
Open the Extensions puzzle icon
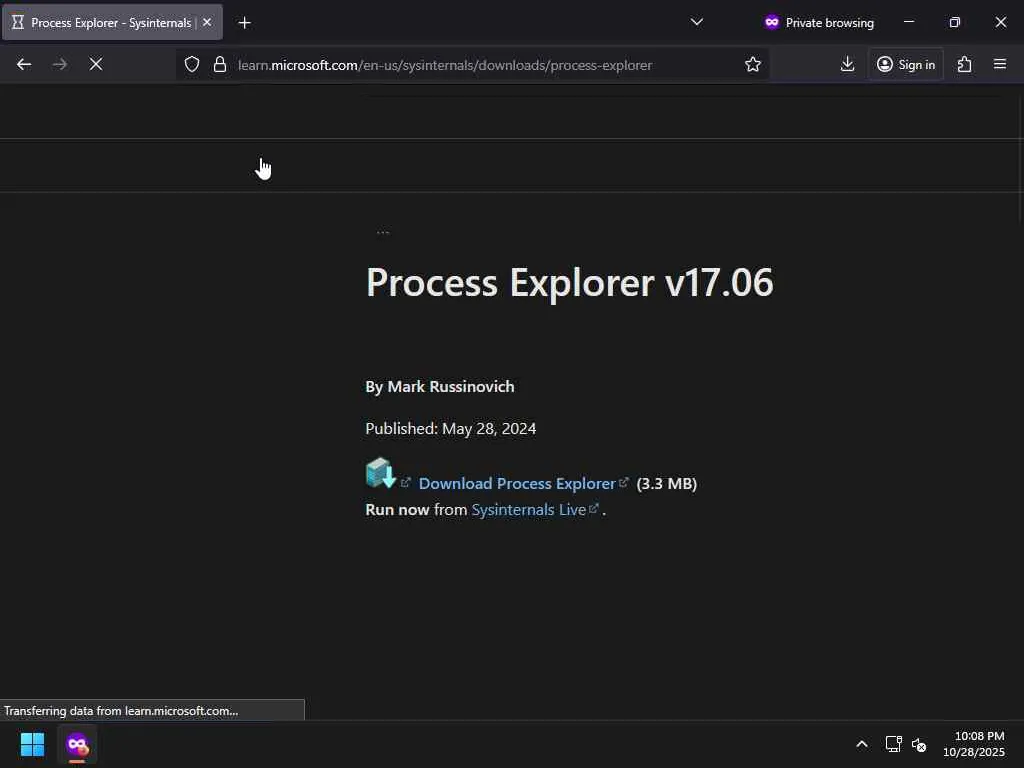[x=964, y=64]
